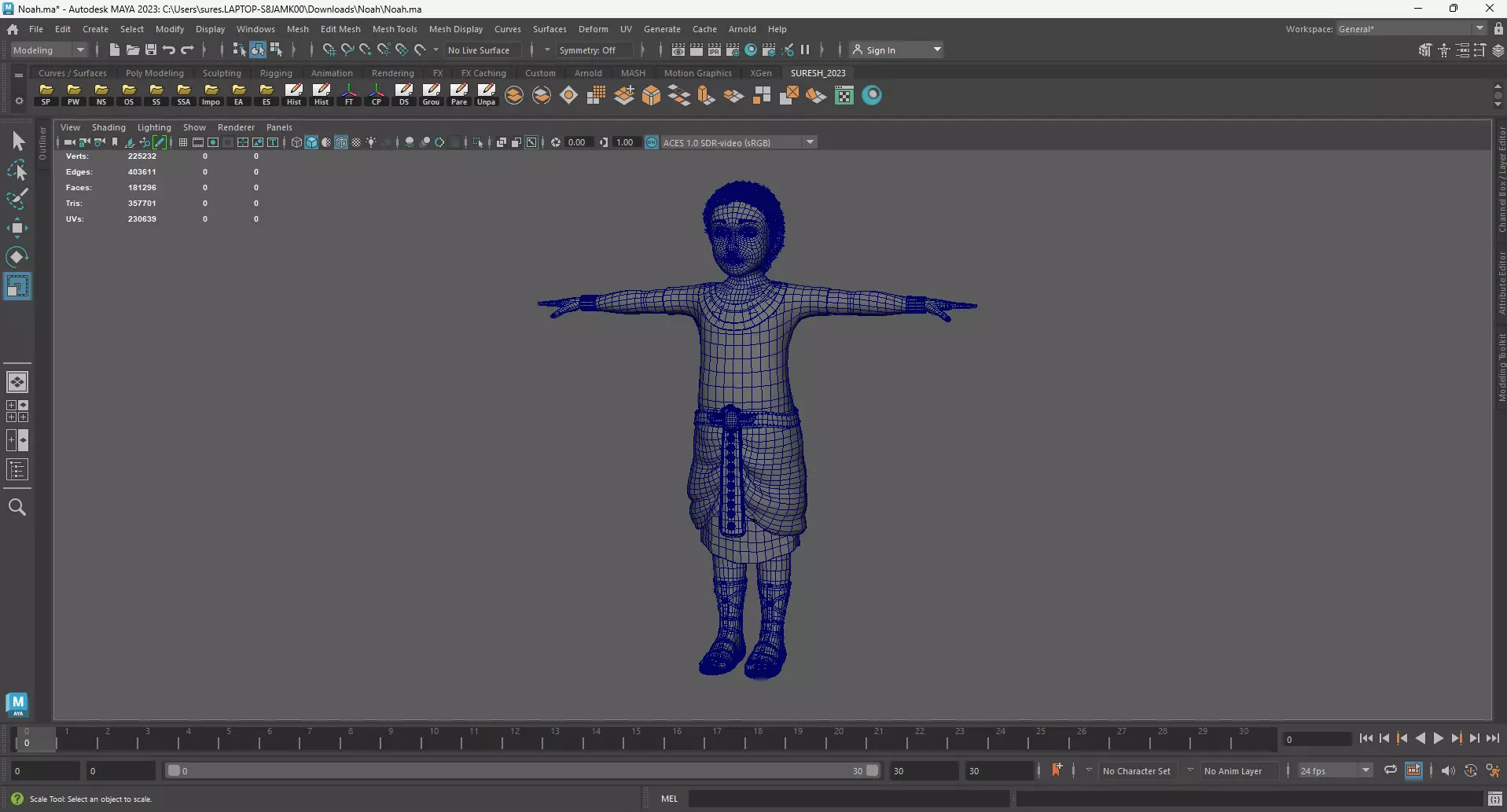Viewport: 1507px width, 812px height.
Task: Go to start of playback range
Action: coord(1365,738)
